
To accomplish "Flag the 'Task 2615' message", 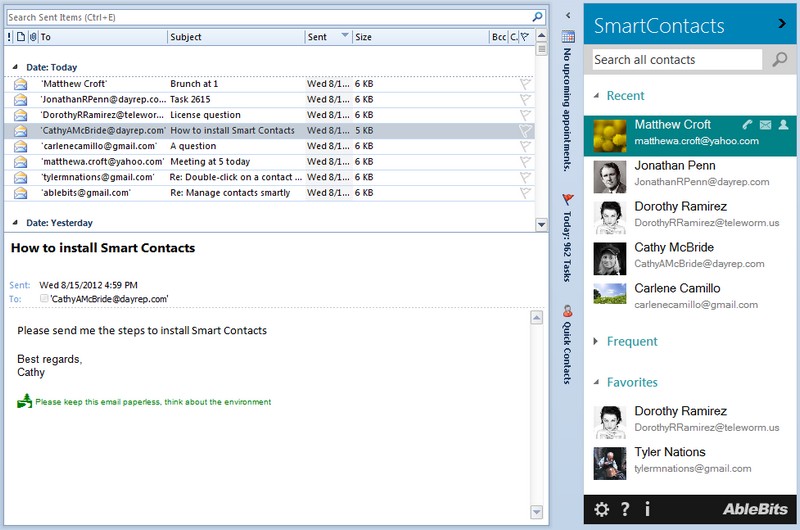I will (525, 99).
